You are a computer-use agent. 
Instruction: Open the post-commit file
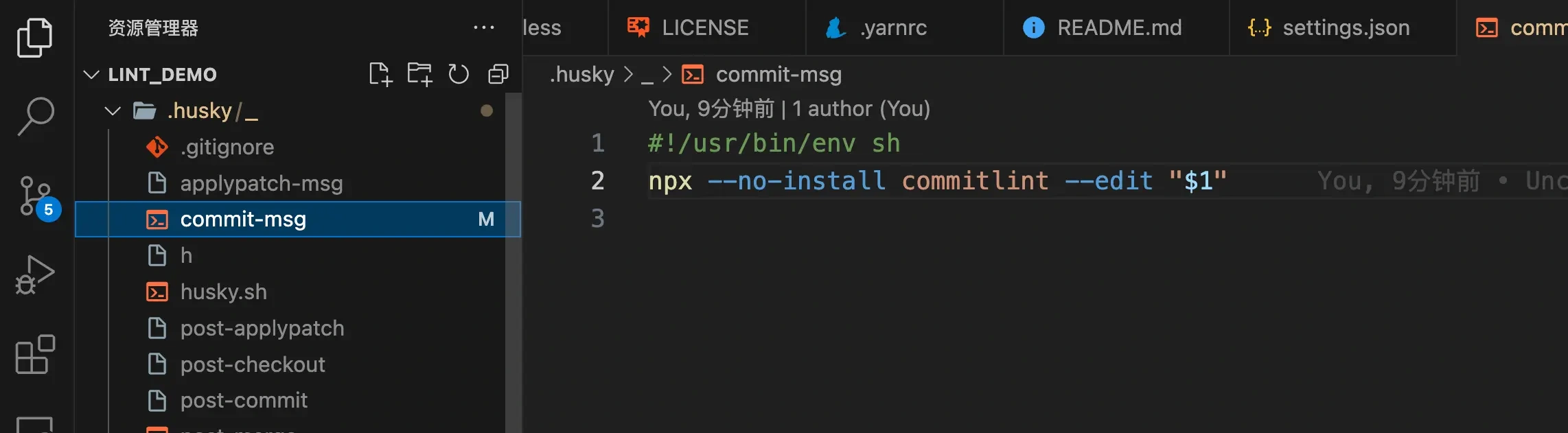tap(244, 400)
